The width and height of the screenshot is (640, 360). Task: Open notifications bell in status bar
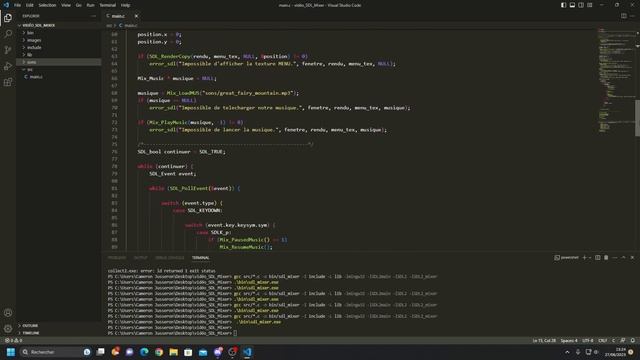633,340
